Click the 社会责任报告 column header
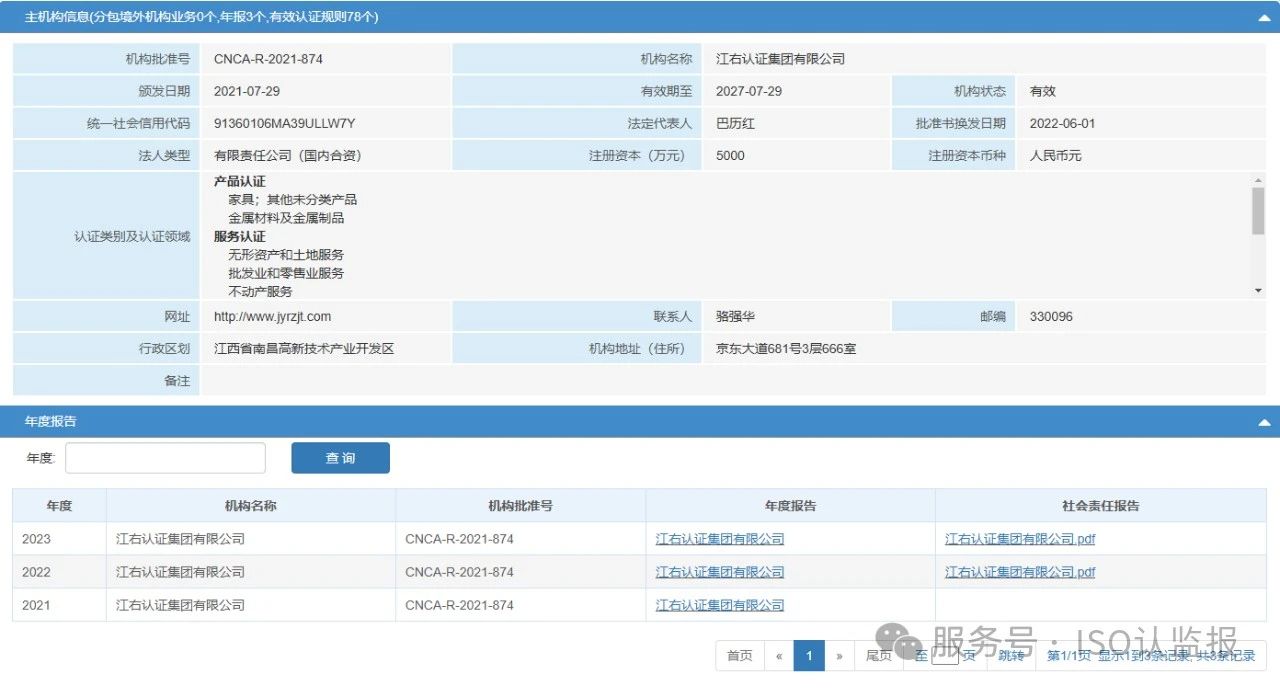 [1101, 506]
